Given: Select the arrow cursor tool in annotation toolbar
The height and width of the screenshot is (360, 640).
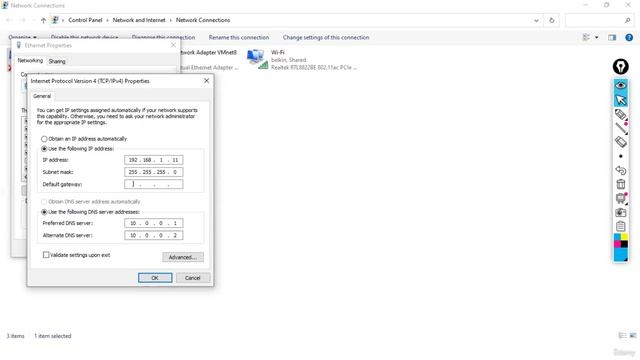Looking at the screenshot, I should (x=621, y=100).
